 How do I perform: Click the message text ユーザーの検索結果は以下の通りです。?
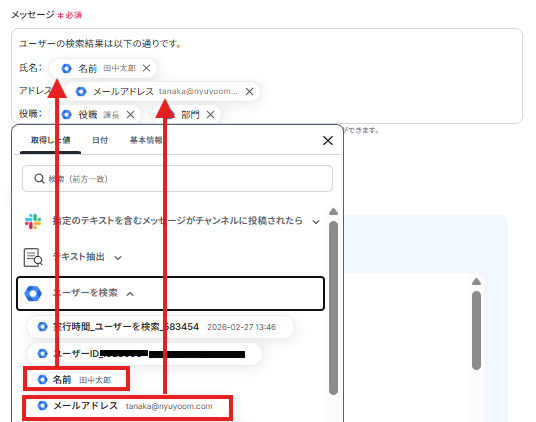[x=100, y=44]
